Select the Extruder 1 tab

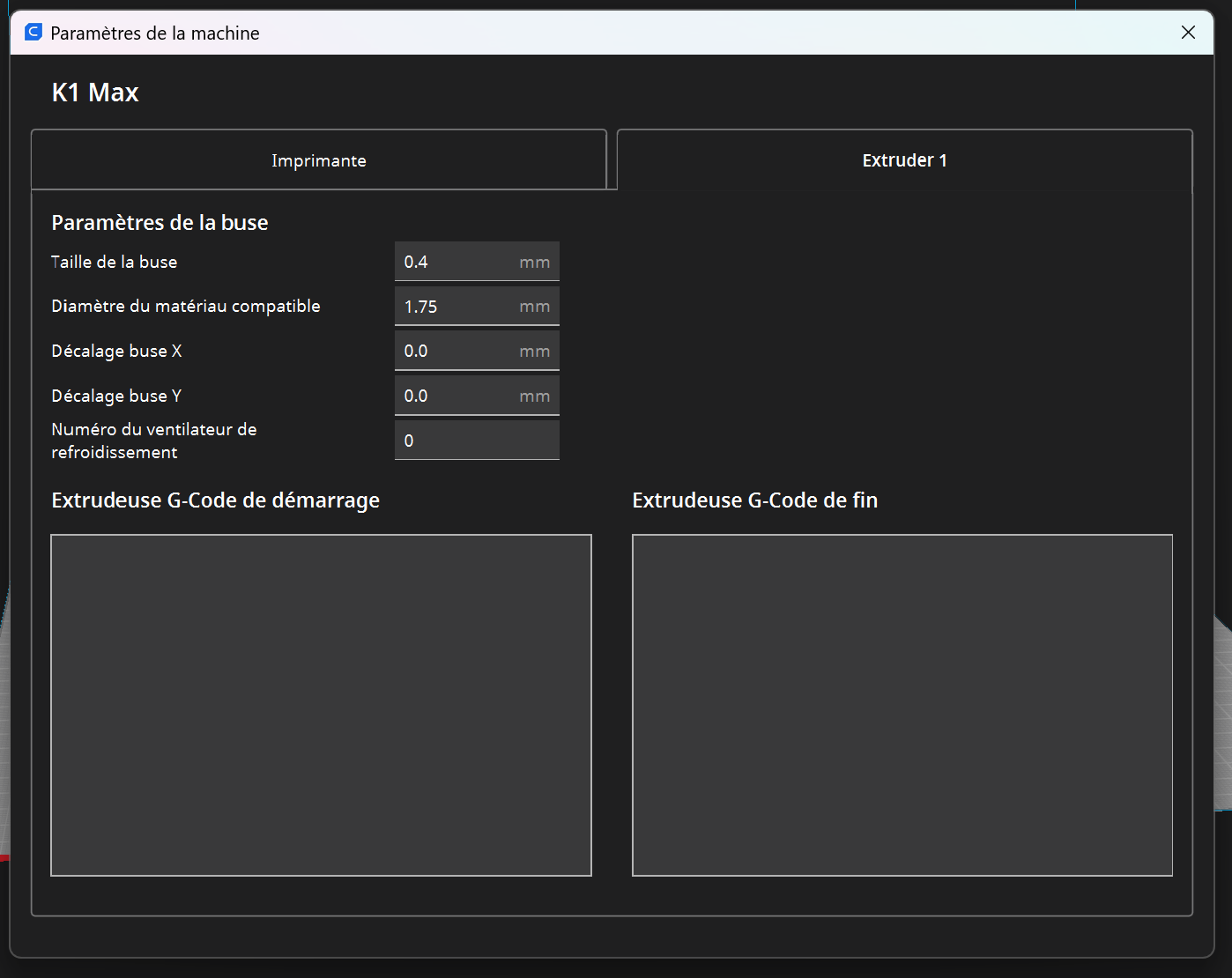(x=904, y=160)
